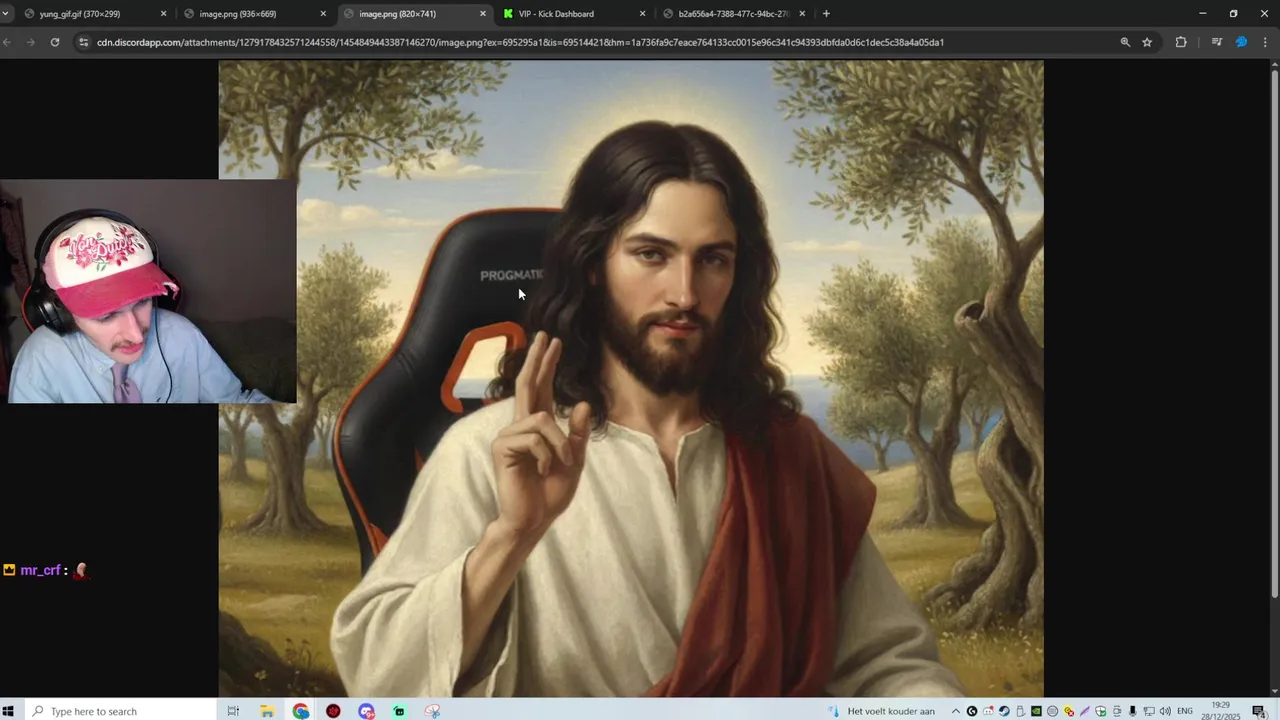This screenshot has height=720, width=1280.
Task: Open the Chrome profile avatar
Action: coord(1241,42)
